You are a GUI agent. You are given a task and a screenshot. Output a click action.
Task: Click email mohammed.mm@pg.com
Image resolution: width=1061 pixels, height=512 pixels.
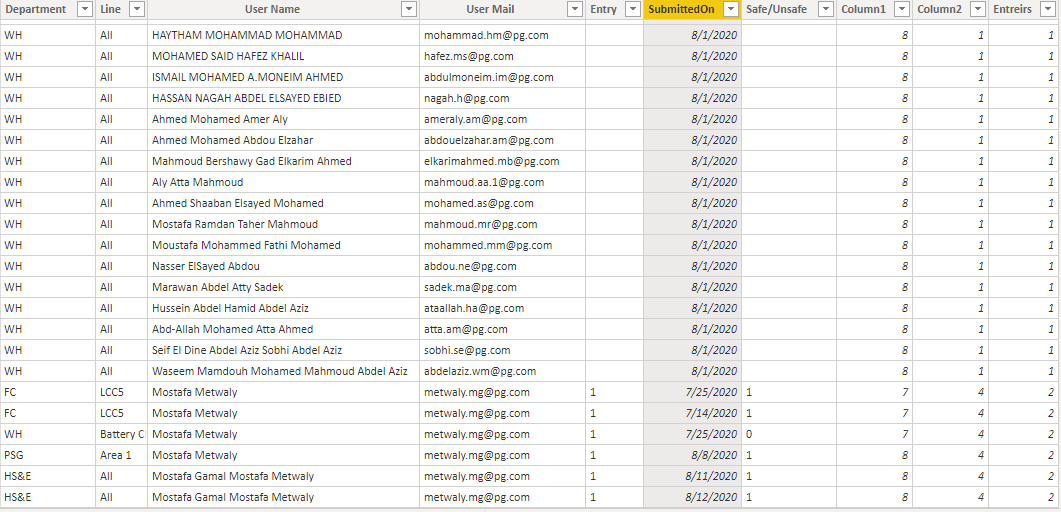(489, 245)
